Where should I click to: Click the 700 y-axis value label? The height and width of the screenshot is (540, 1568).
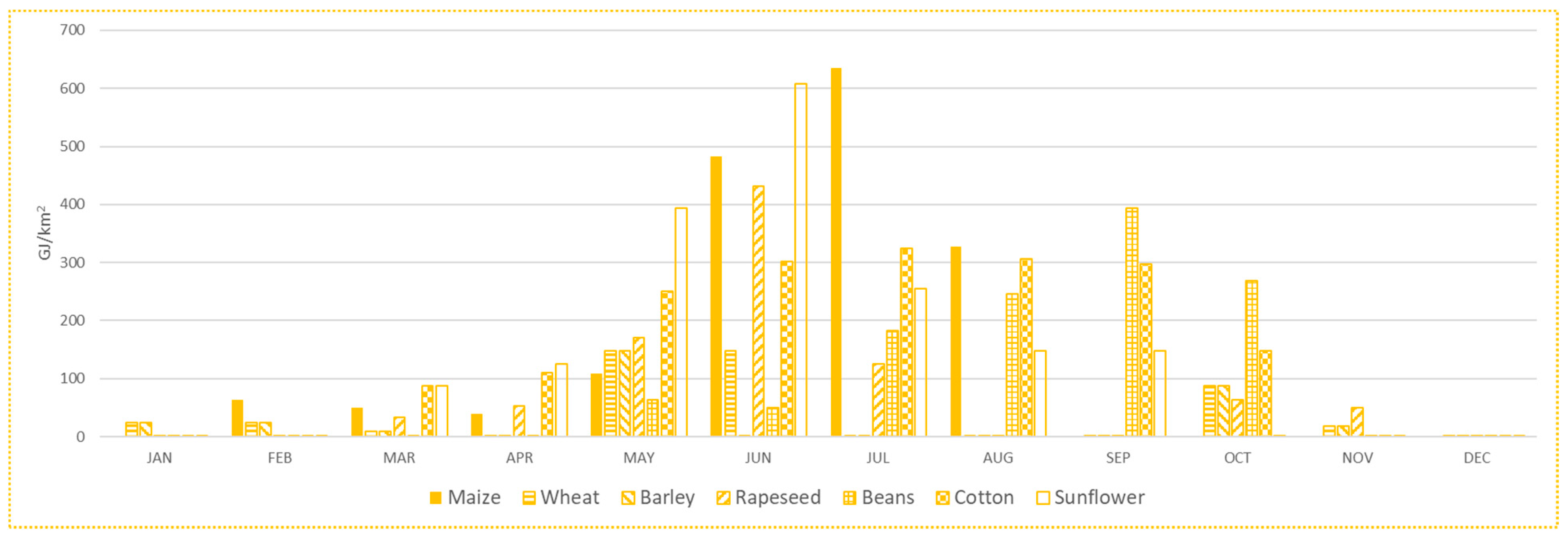[72, 30]
